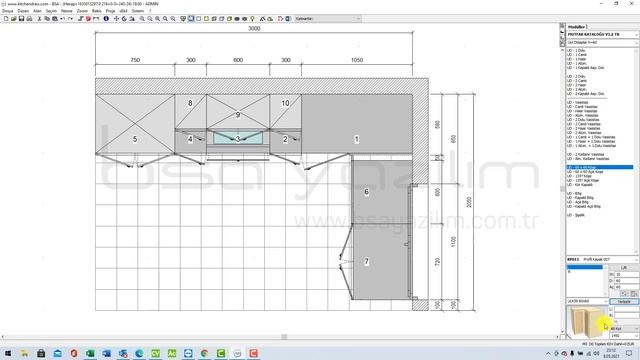Image resolution: width=640 pixels, height=360 pixels.
Task: Open the Proje menu
Action: click(x=110, y=11)
